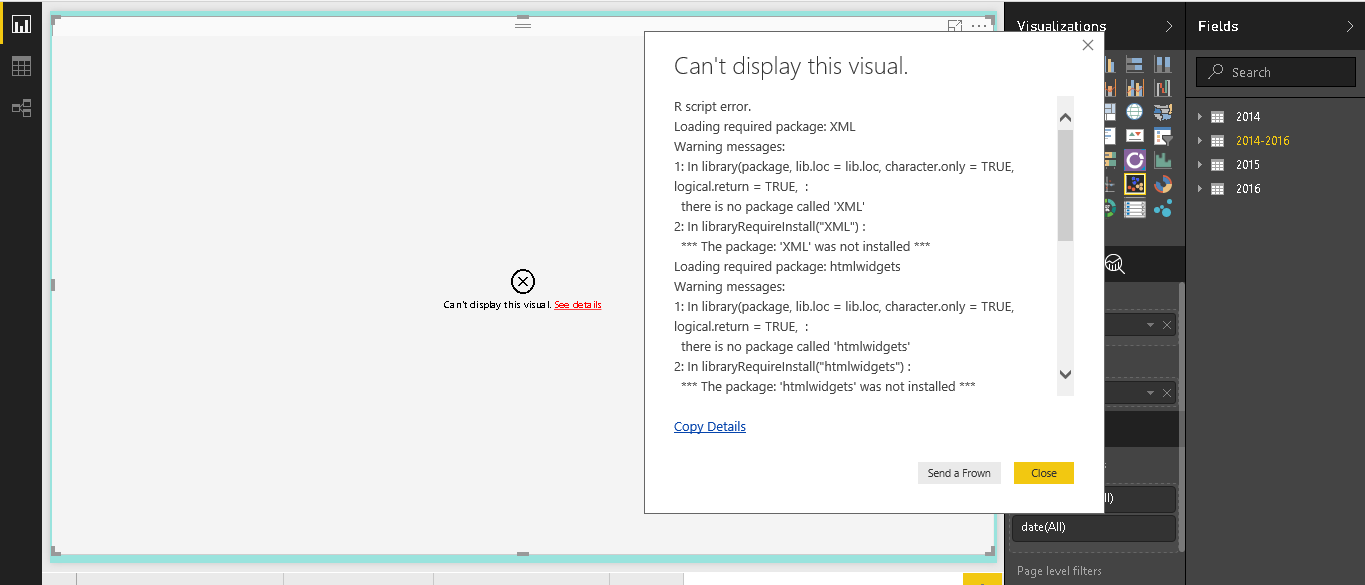Select the ribbon chart visualization icon
This screenshot has height=585, width=1365.
coord(1163,88)
